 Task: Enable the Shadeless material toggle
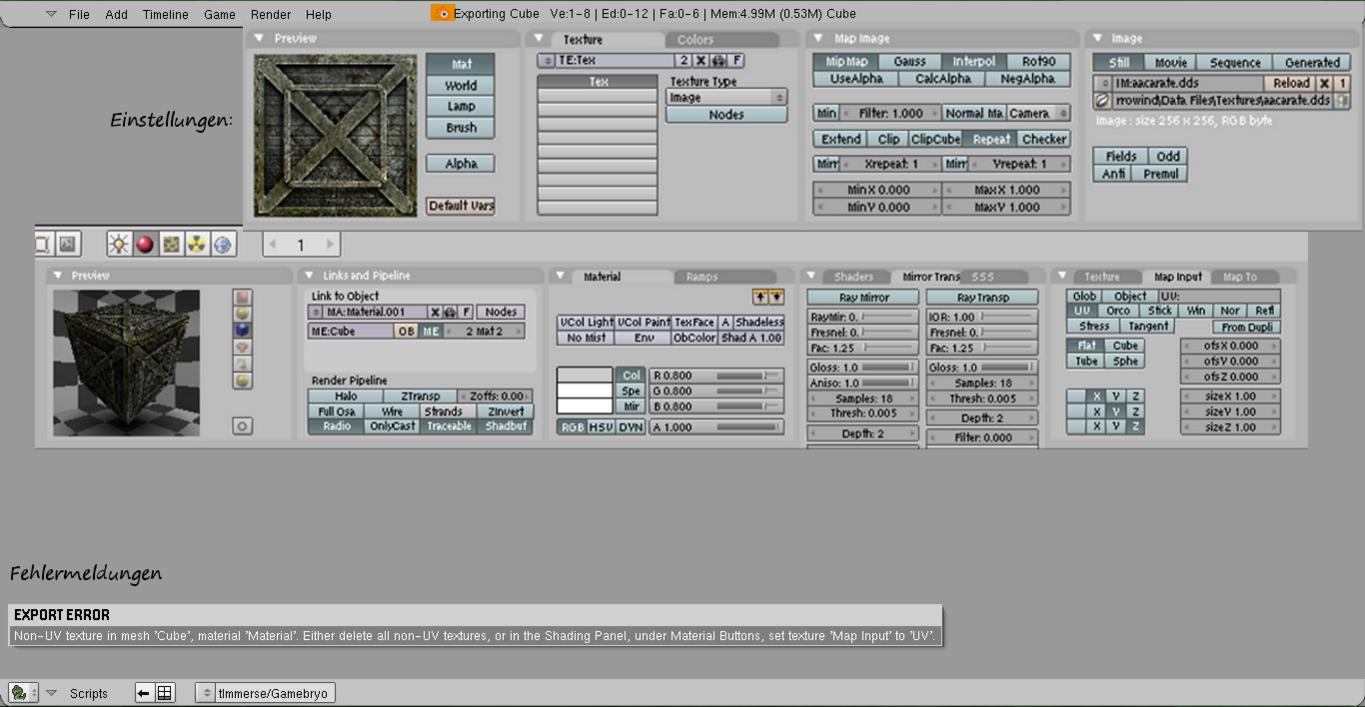tap(759, 322)
